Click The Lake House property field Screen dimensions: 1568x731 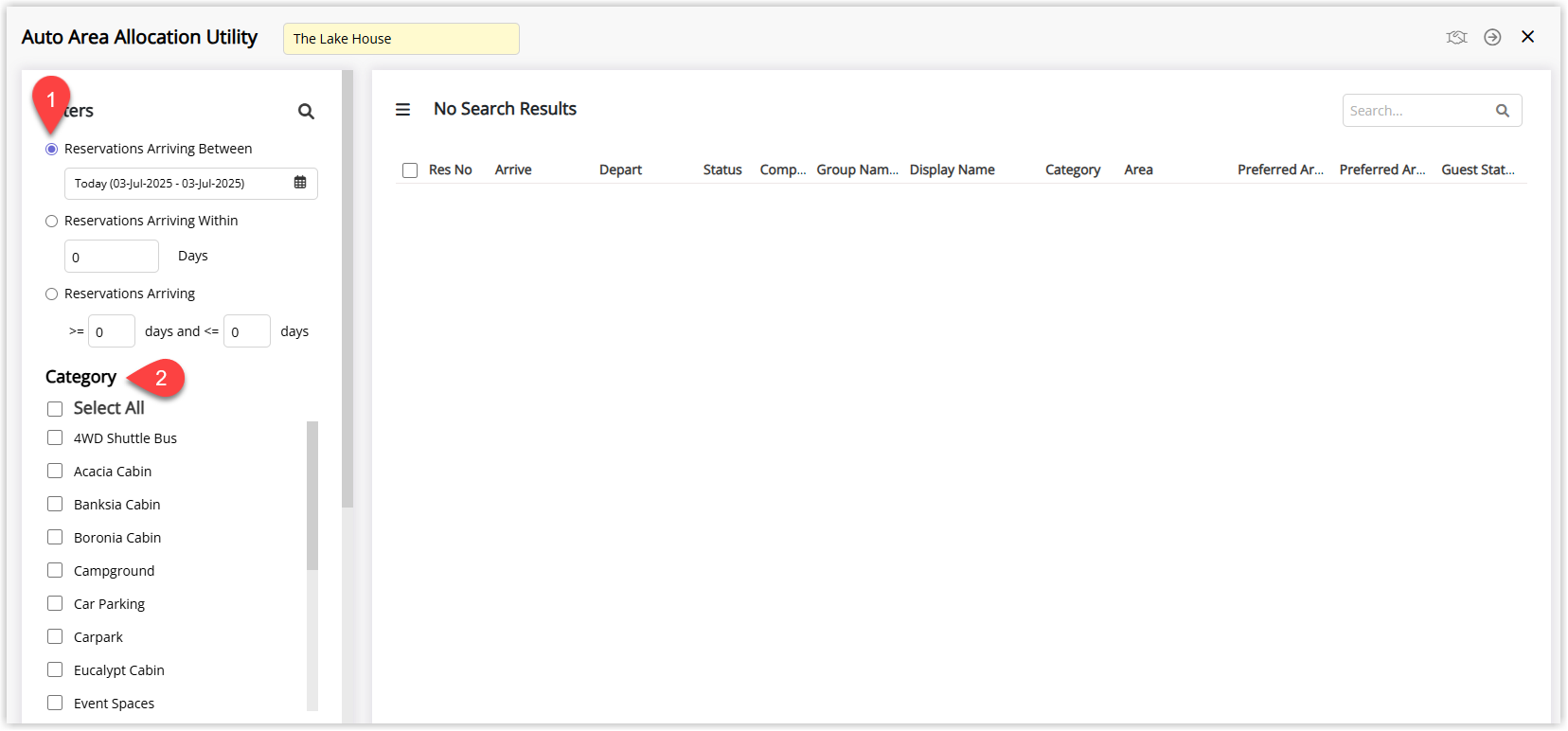tap(401, 39)
